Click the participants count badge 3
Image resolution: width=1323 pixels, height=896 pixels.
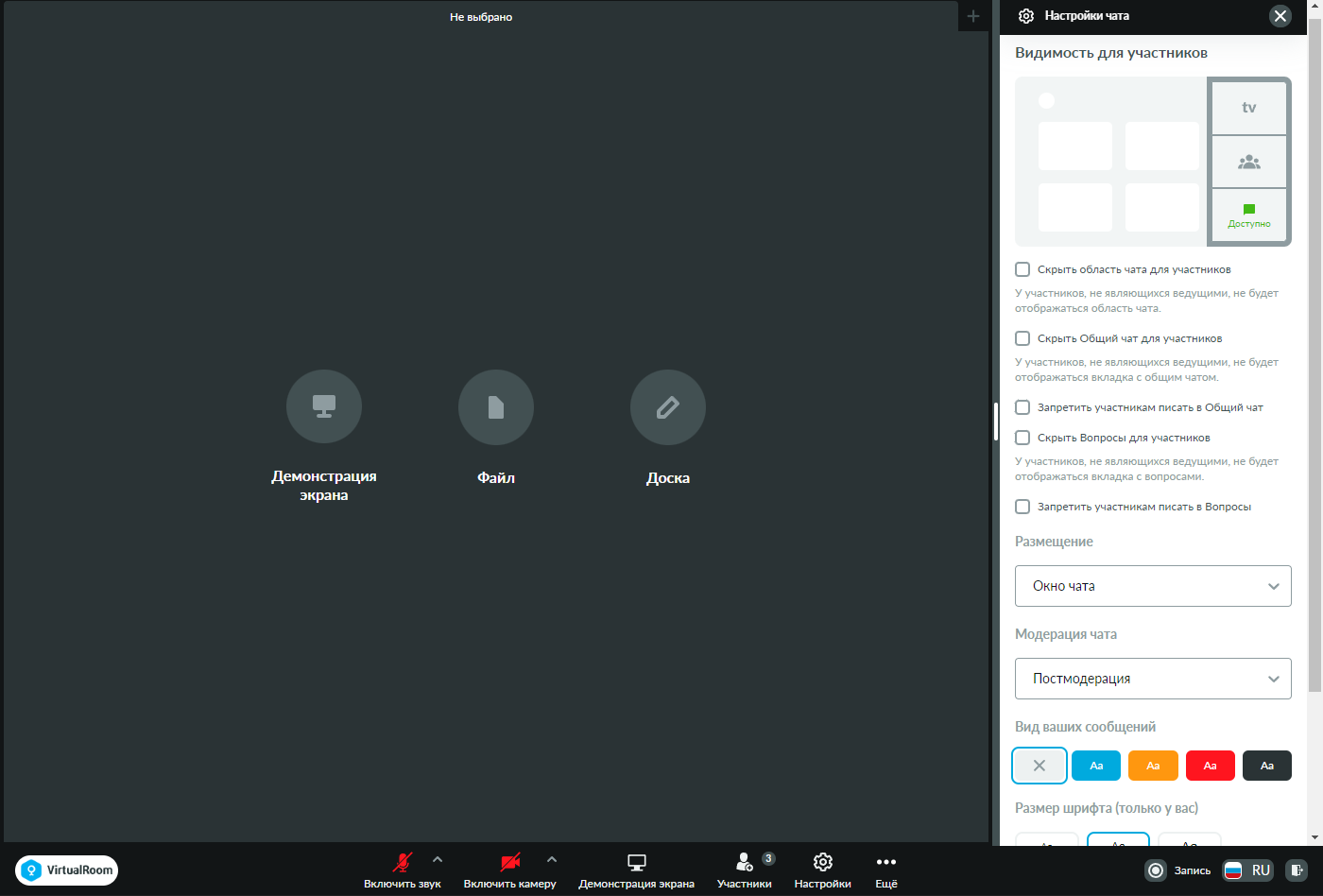pos(768,858)
